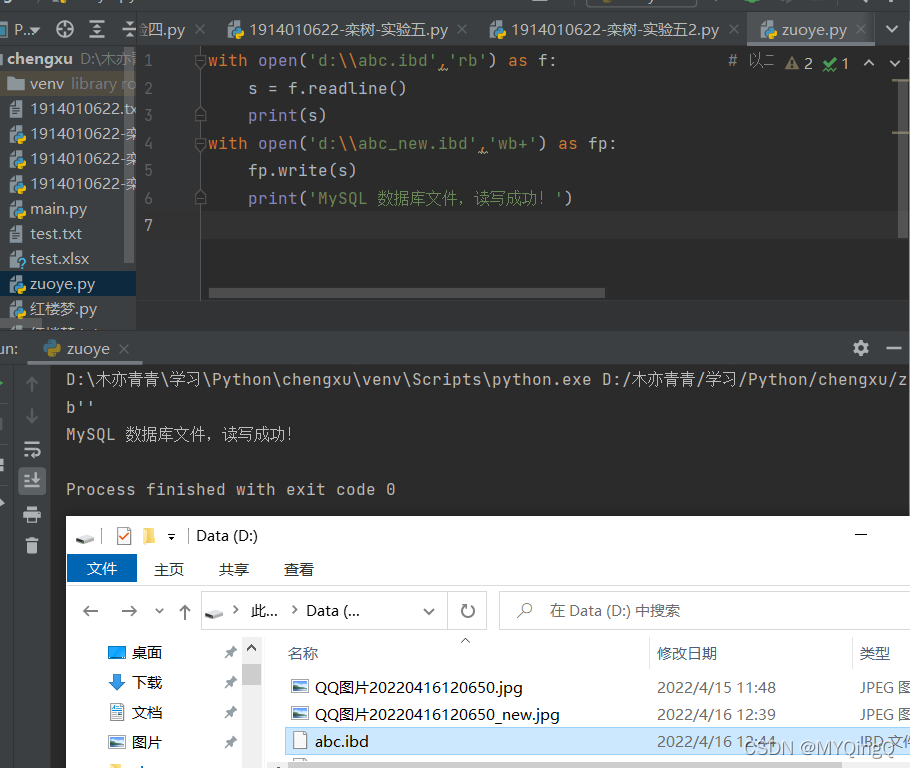Viewport: 910px width, 768px height.
Task: Jump to next highlighted error arrow
Action: pos(894,63)
